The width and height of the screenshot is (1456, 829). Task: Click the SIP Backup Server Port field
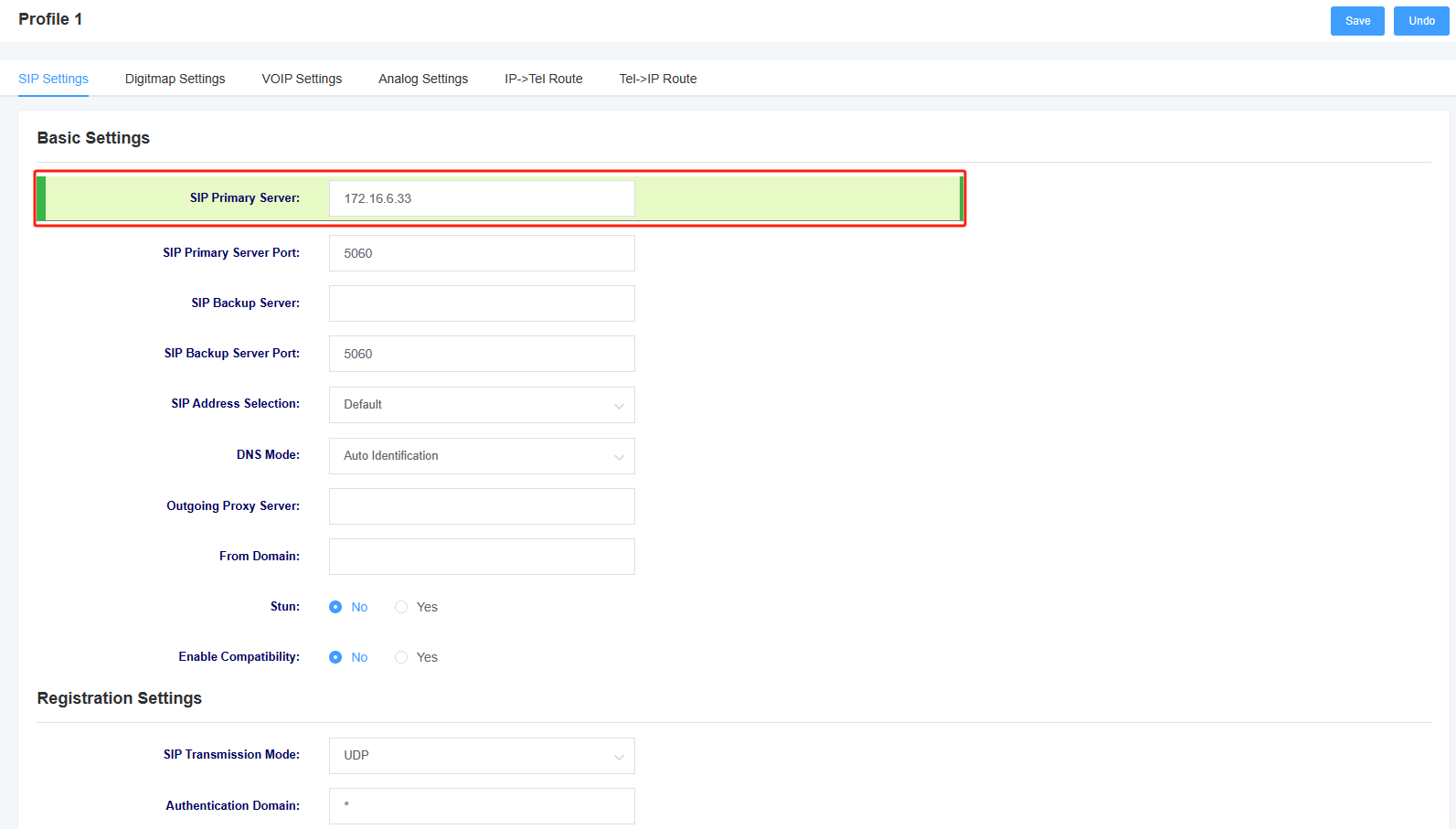coord(482,354)
